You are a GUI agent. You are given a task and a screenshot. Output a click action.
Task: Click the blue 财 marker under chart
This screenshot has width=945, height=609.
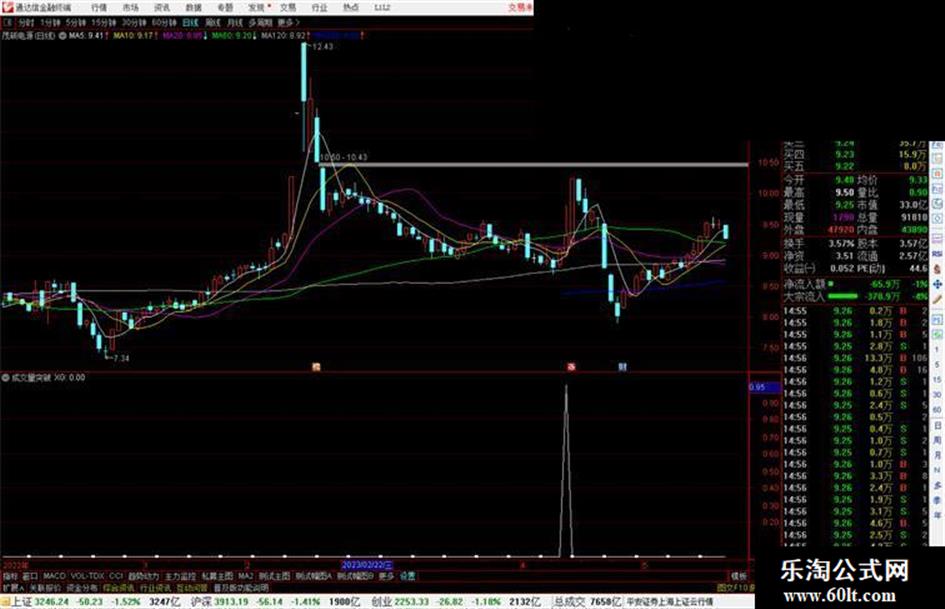click(x=623, y=367)
